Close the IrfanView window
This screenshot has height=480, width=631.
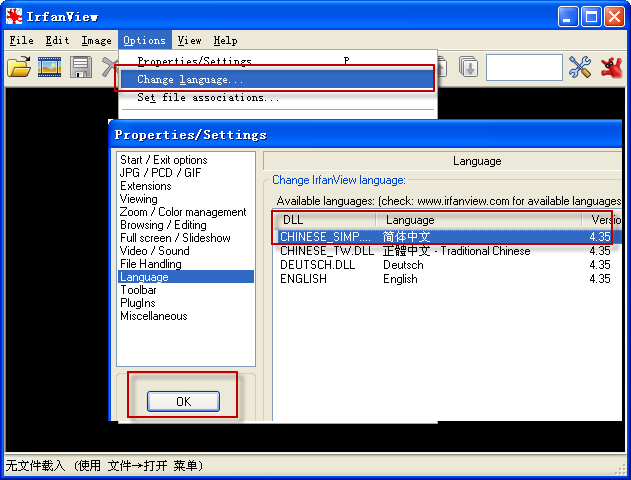[615, 17]
